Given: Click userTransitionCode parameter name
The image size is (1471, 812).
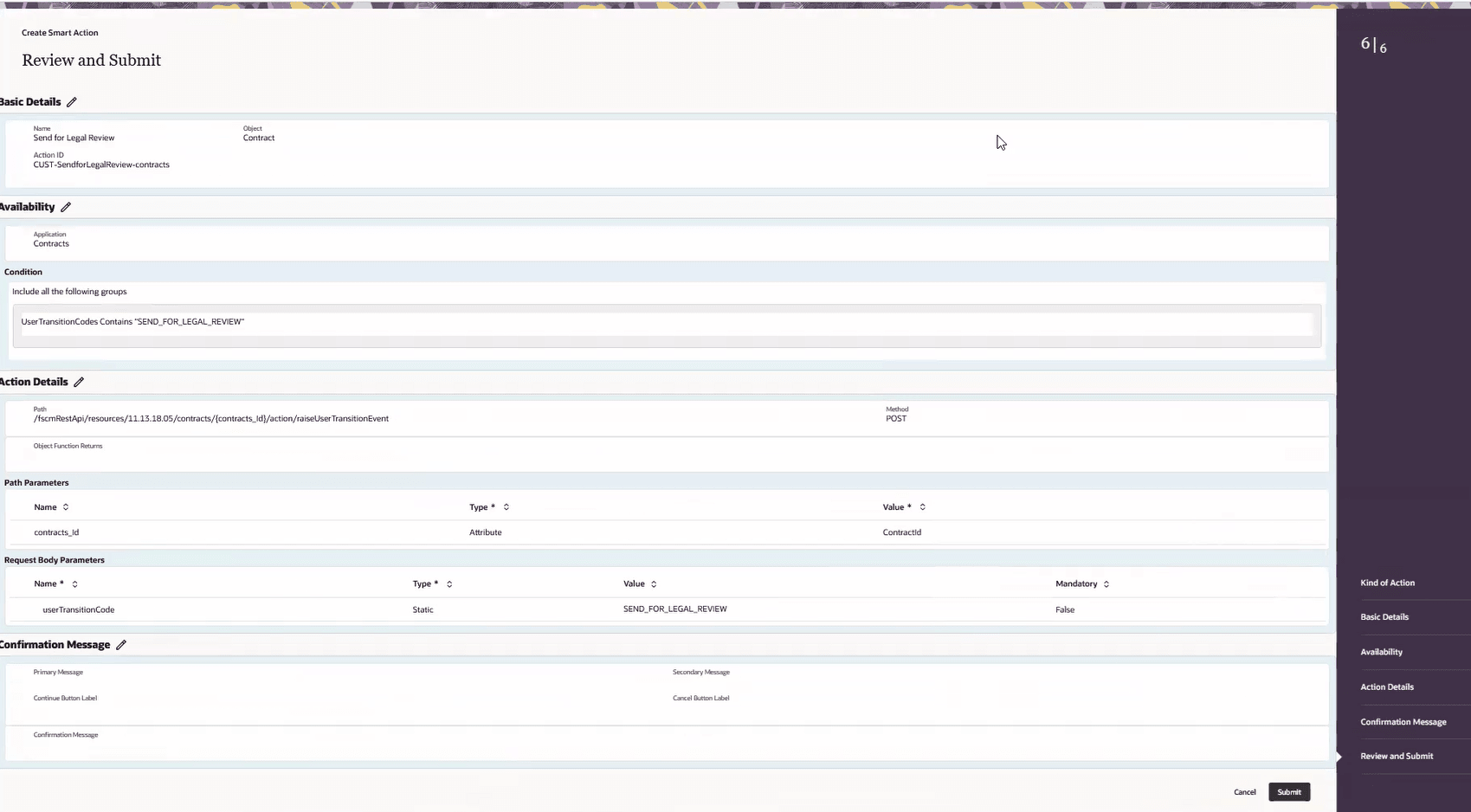Looking at the screenshot, I should point(78,609).
